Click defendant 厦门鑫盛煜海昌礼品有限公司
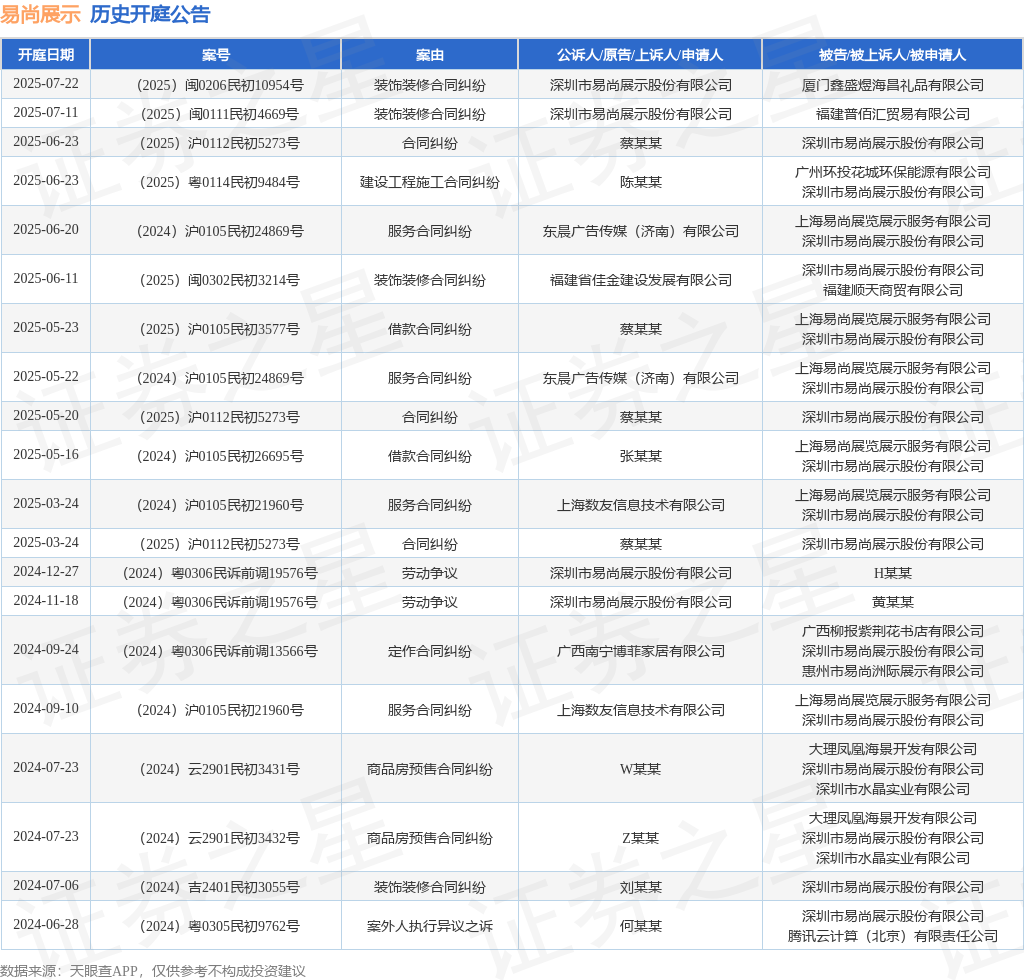The height and width of the screenshot is (980, 1024). pos(893,85)
